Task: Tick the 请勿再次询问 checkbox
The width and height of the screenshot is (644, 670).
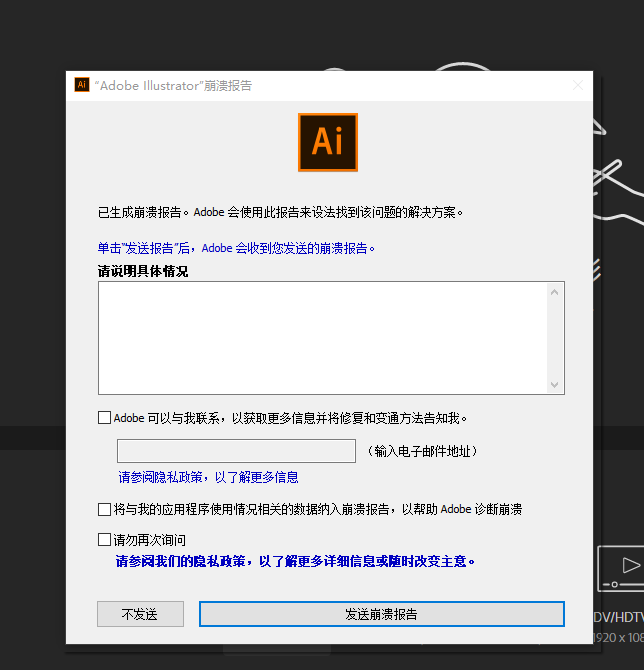Action: (104, 540)
